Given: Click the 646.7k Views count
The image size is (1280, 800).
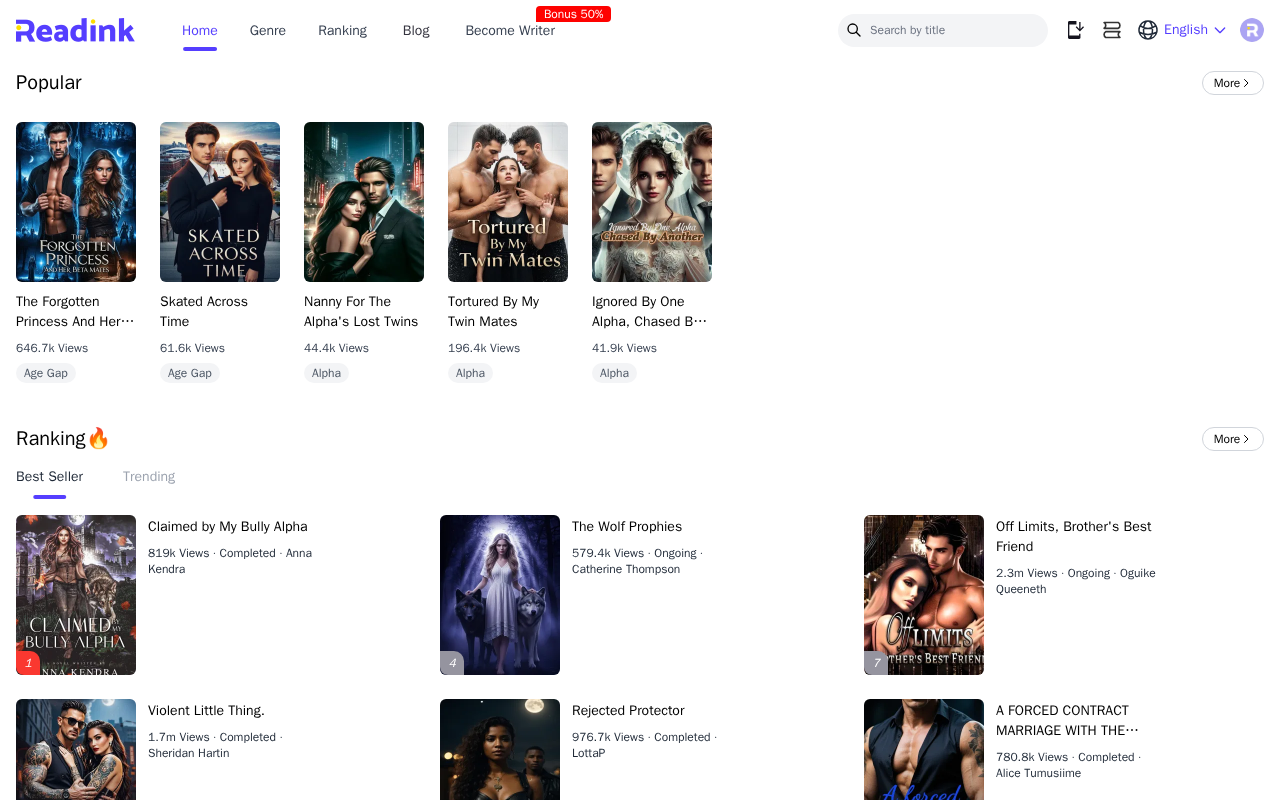Looking at the screenshot, I should point(52,348).
